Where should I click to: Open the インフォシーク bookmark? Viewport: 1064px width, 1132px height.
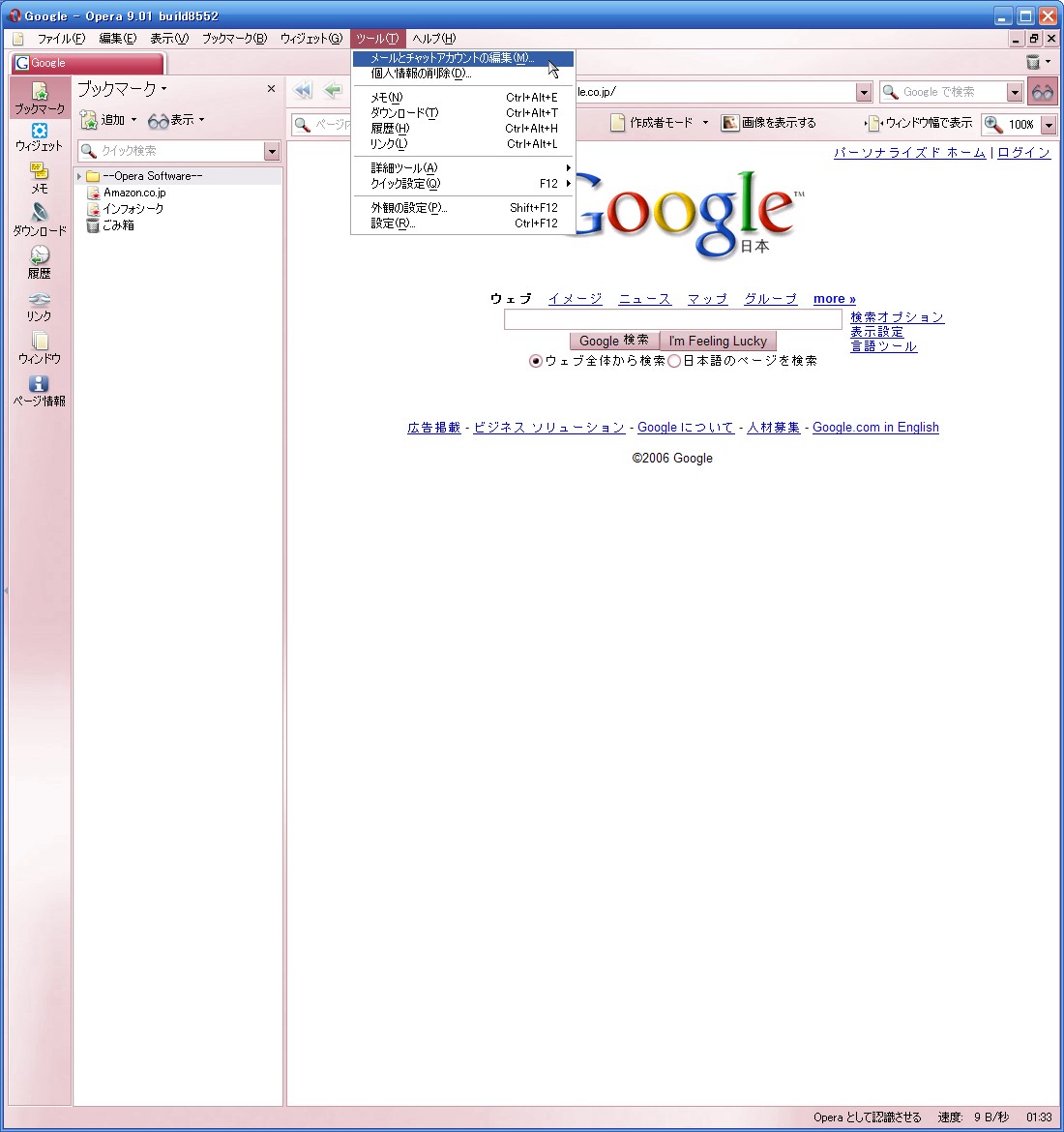125,209
